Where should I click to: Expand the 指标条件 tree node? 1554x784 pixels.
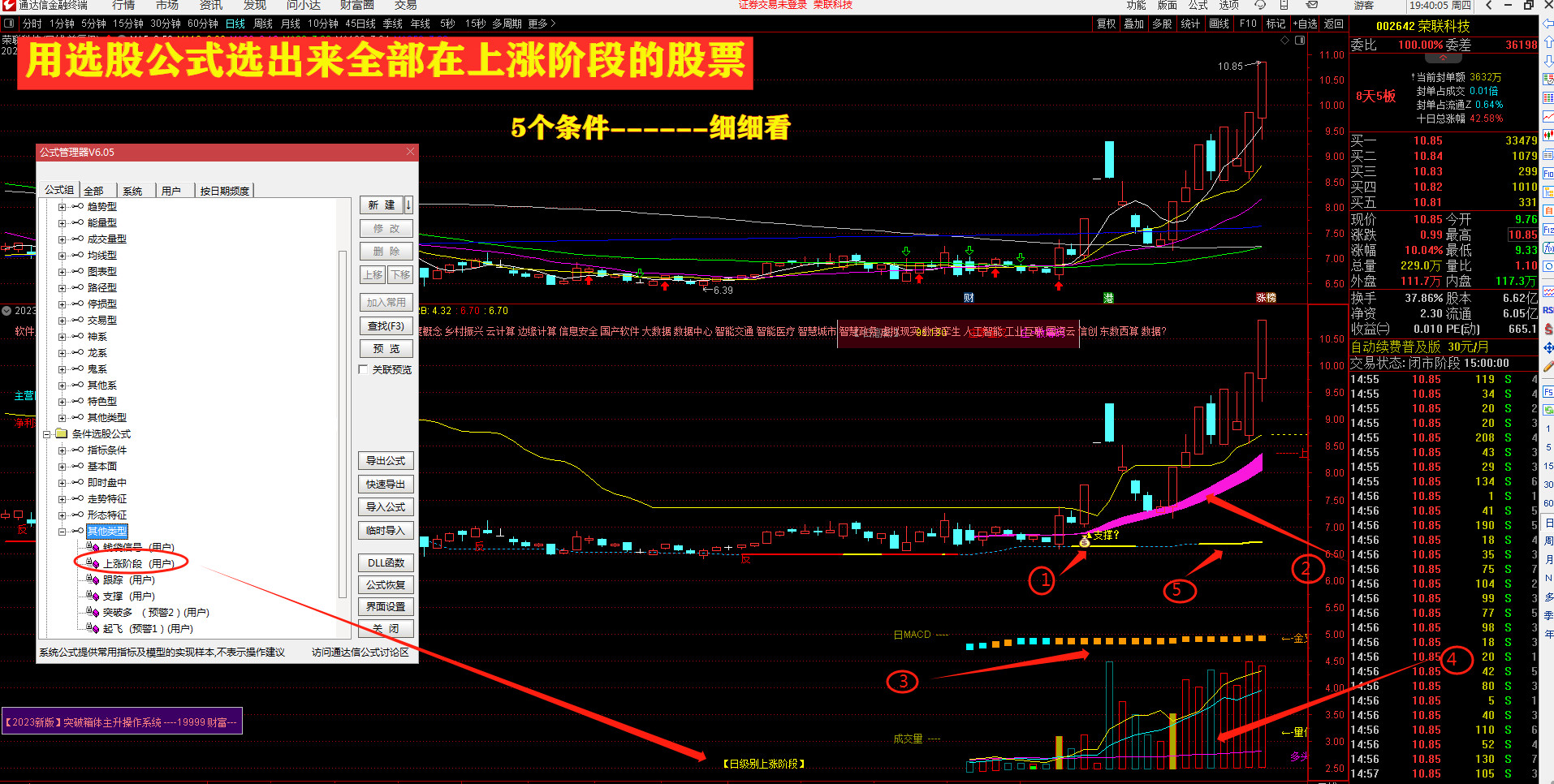click(x=62, y=450)
